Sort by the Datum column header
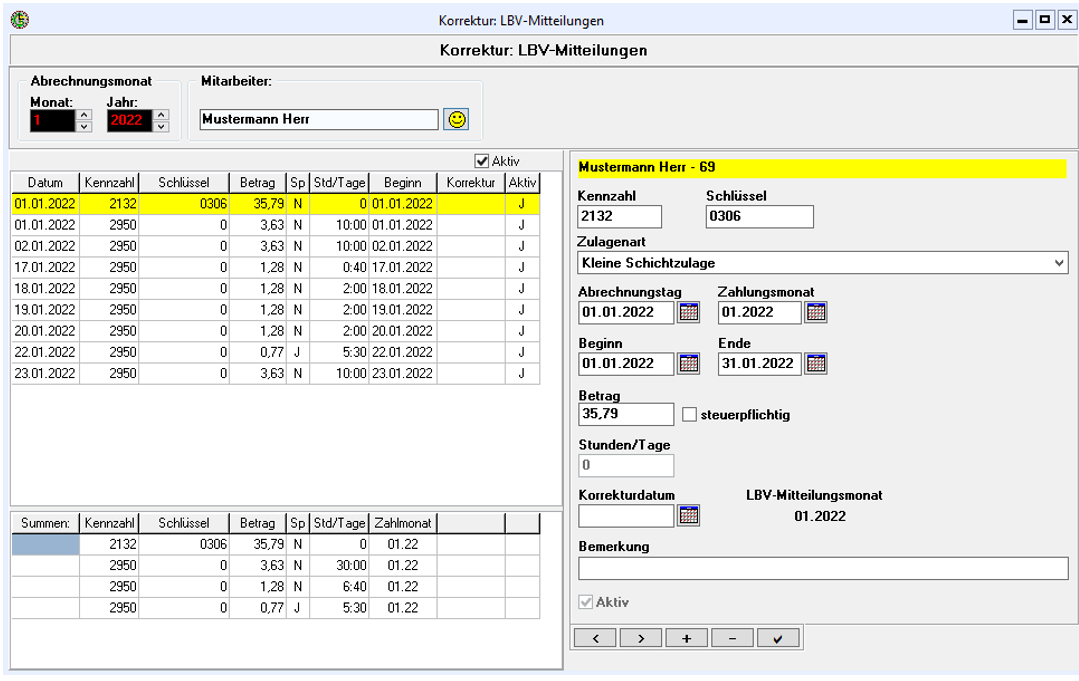Image resolution: width=1079 pixels, height=681 pixels. [45, 183]
